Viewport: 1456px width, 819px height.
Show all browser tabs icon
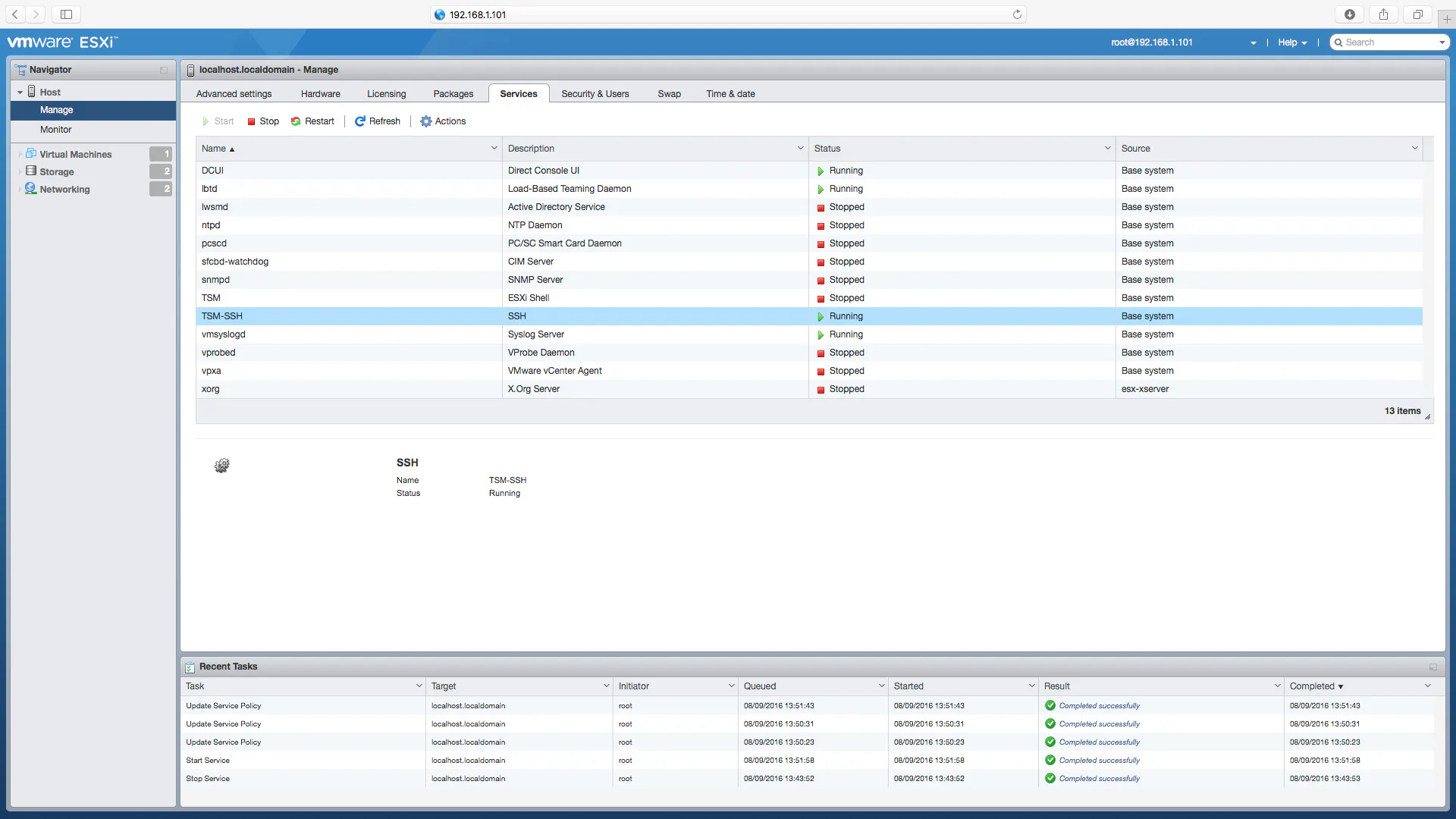(1418, 14)
